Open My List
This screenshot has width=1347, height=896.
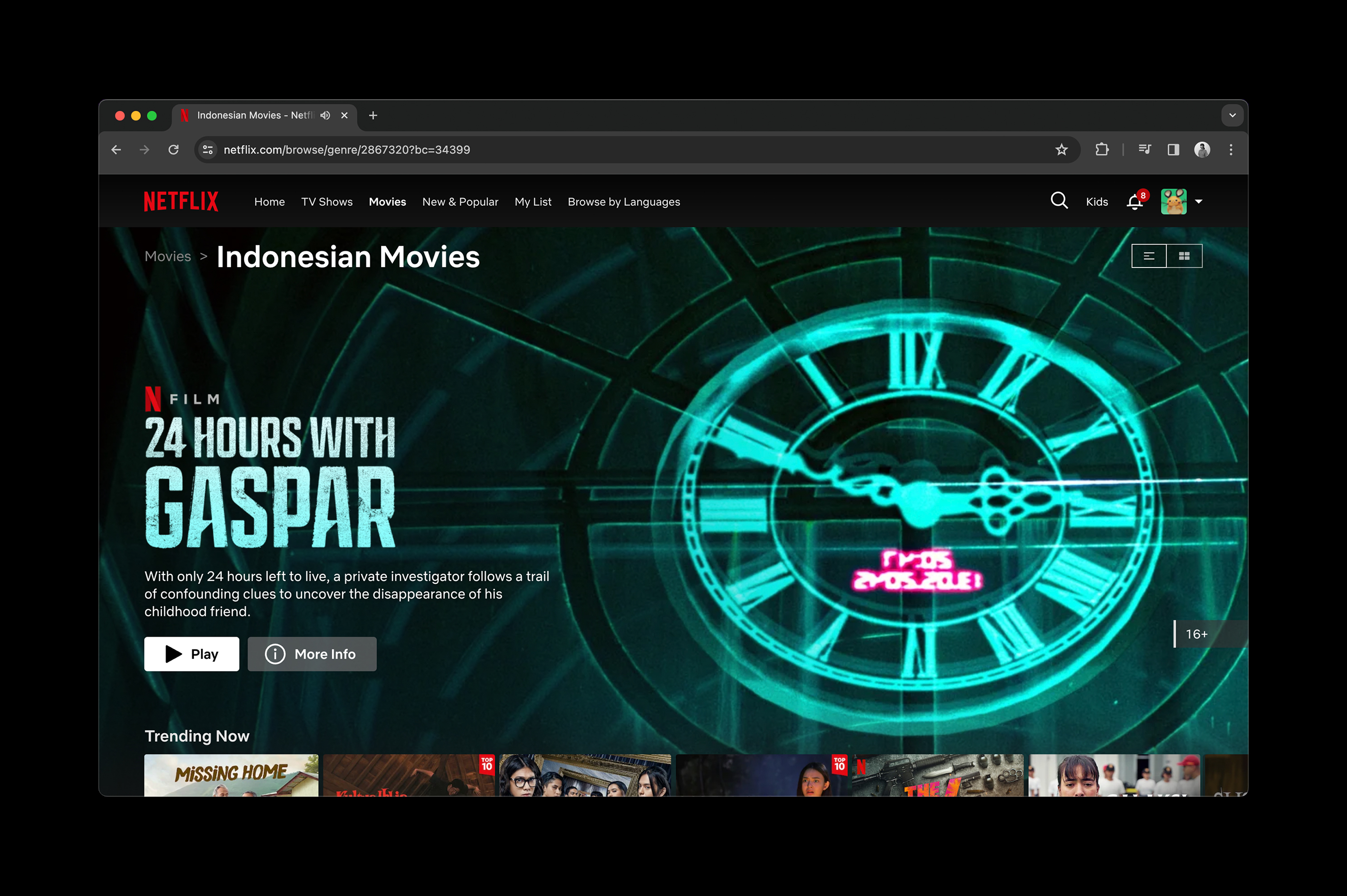(x=533, y=202)
